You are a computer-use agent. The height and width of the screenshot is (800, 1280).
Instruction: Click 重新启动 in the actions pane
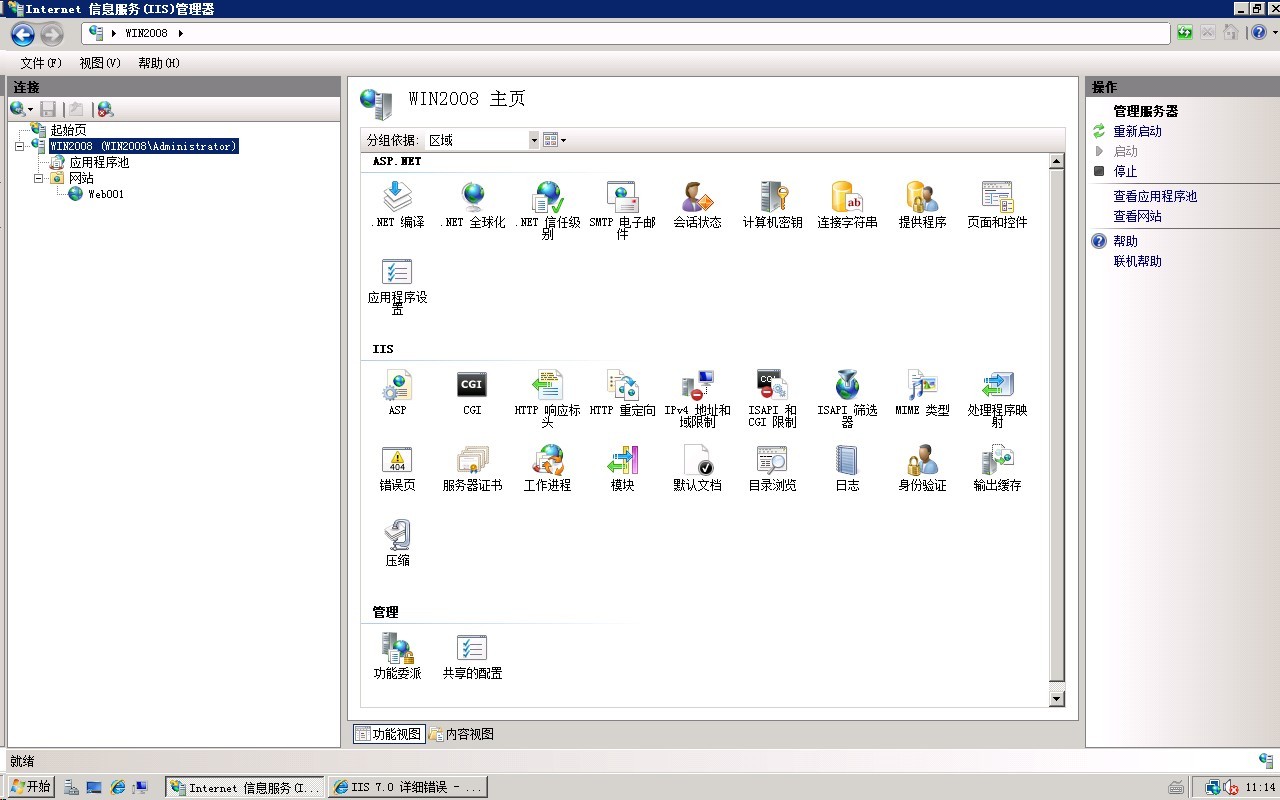[x=1137, y=131]
